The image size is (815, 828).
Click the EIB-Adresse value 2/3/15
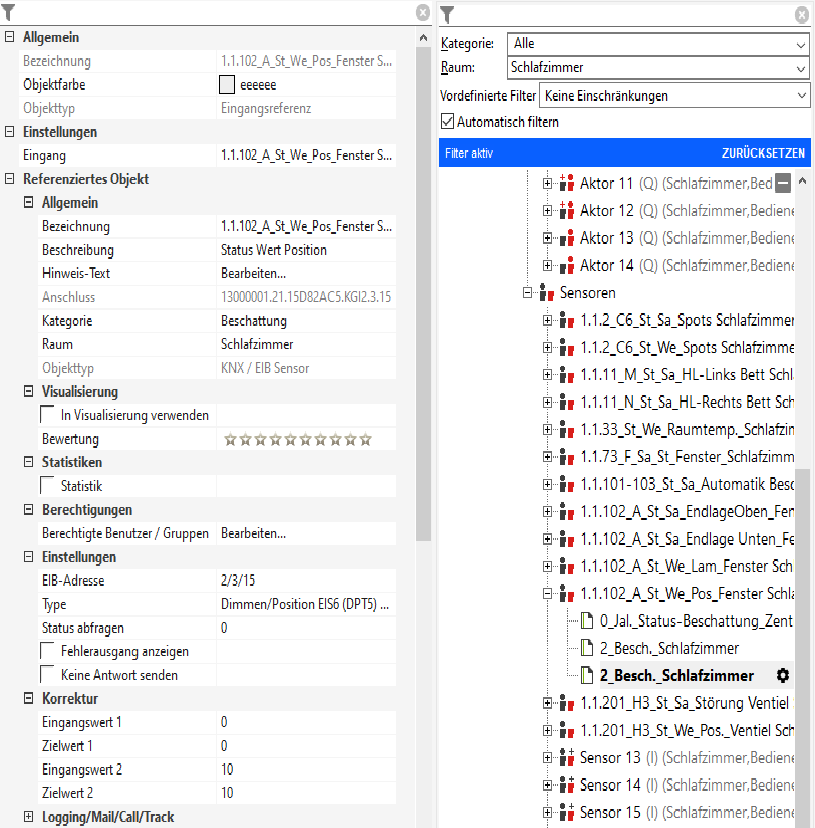(238, 580)
